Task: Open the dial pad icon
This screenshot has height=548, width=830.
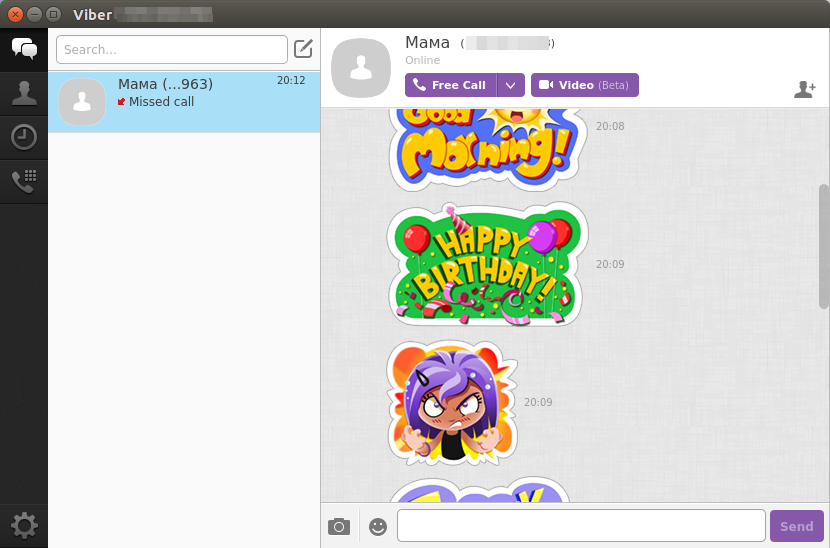Action: click(x=24, y=182)
